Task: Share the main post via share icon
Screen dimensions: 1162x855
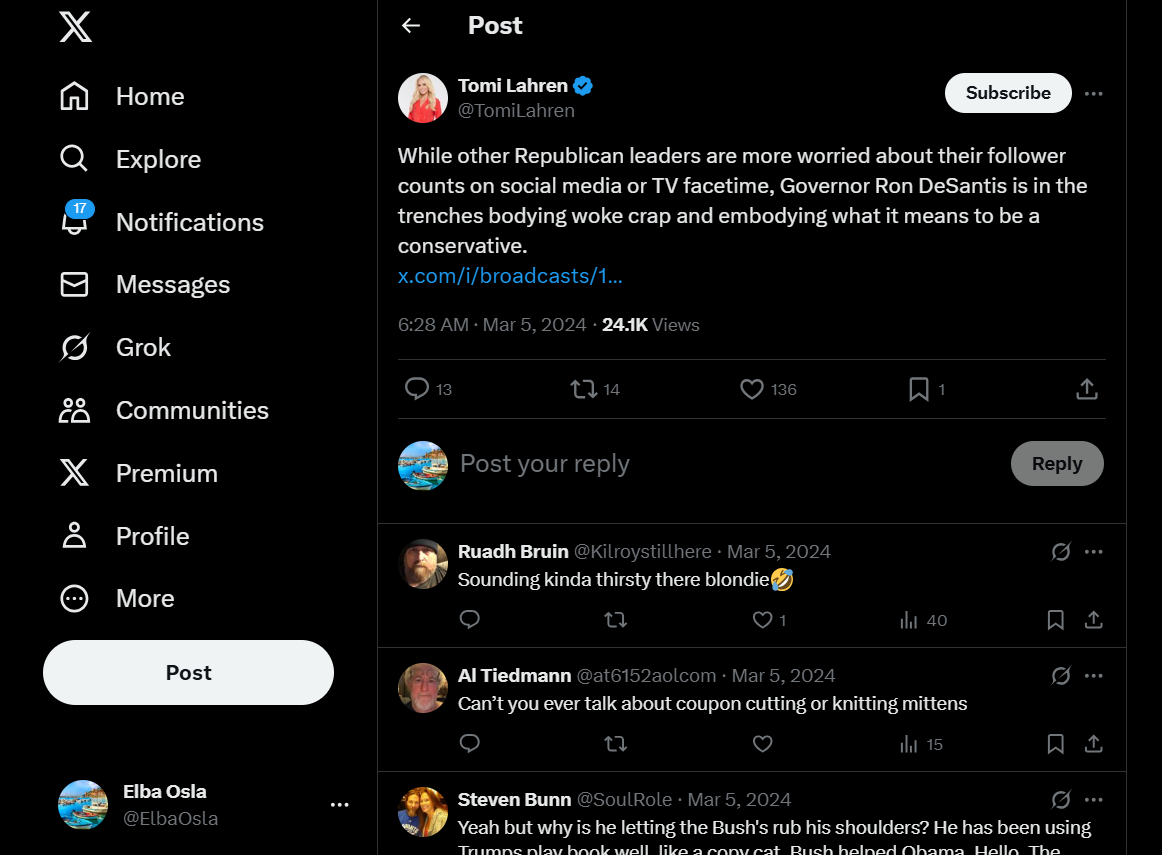Action: pos(1087,389)
